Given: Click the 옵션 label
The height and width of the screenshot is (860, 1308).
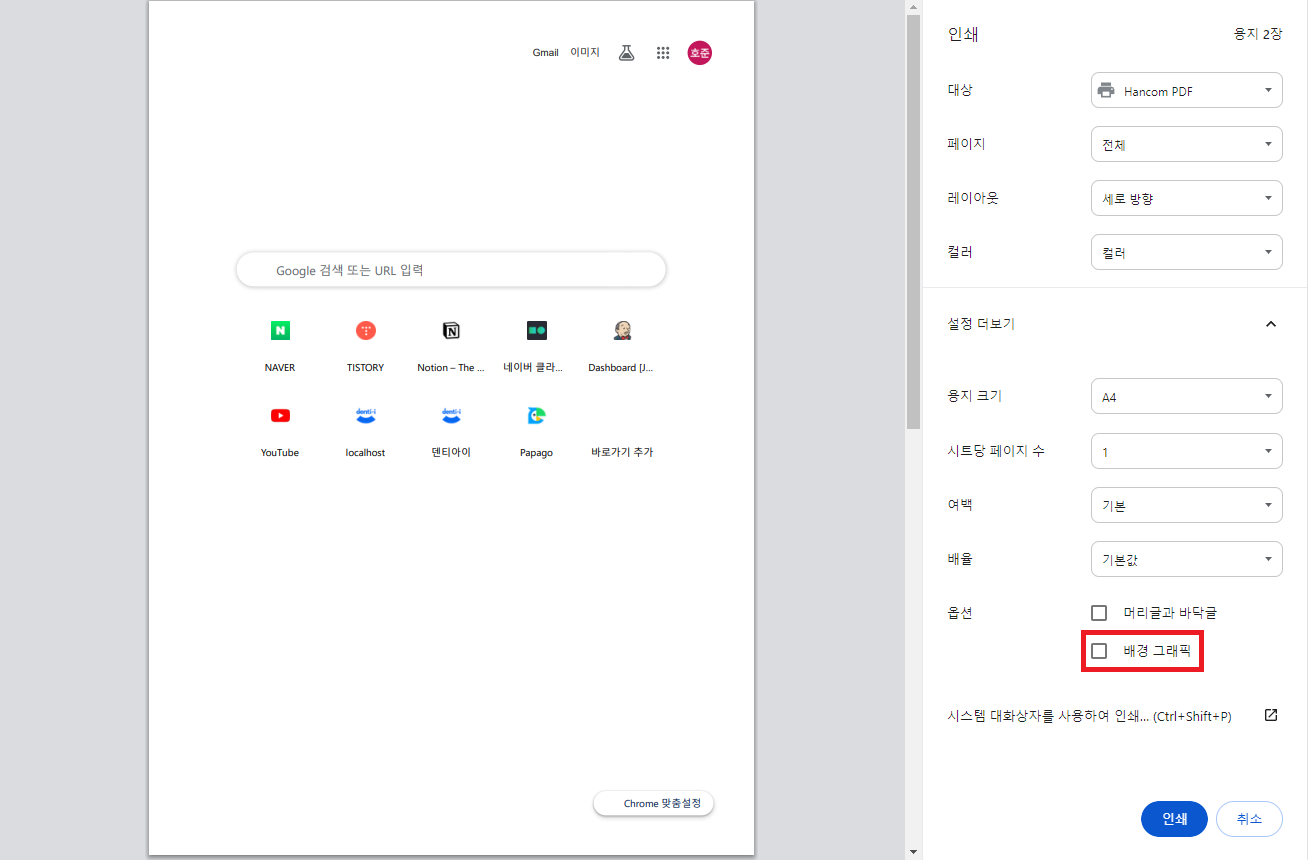Looking at the screenshot, I should tap(959, 612).
